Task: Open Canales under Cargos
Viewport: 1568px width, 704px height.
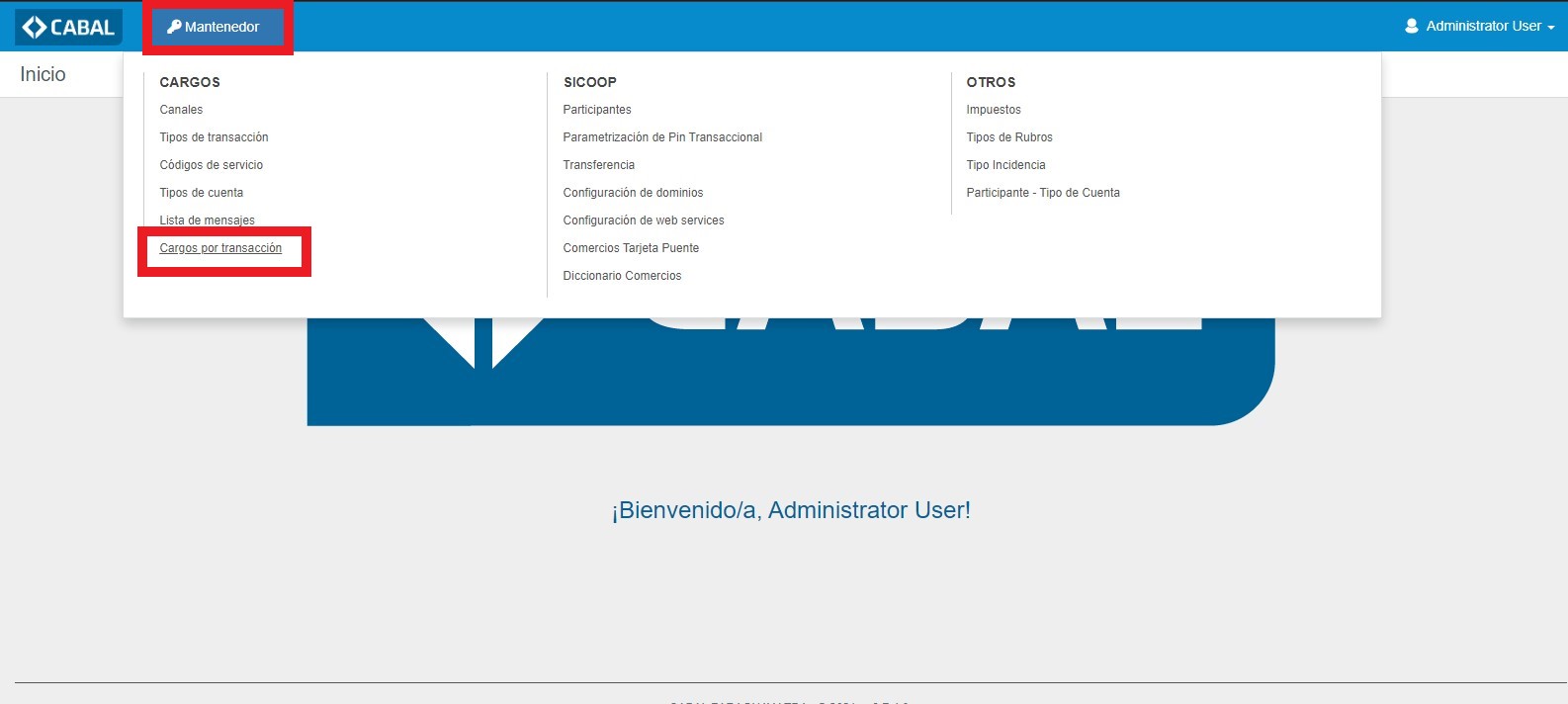Action: pyautogui.click(x=181, y=110)
